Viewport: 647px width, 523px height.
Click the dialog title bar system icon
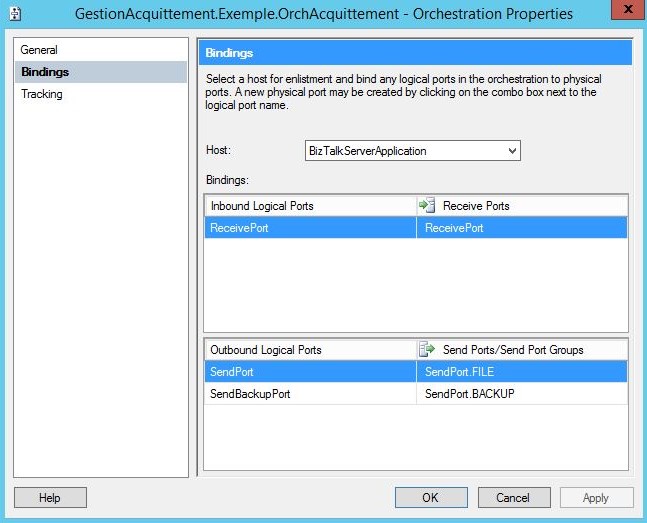point(14,14)
